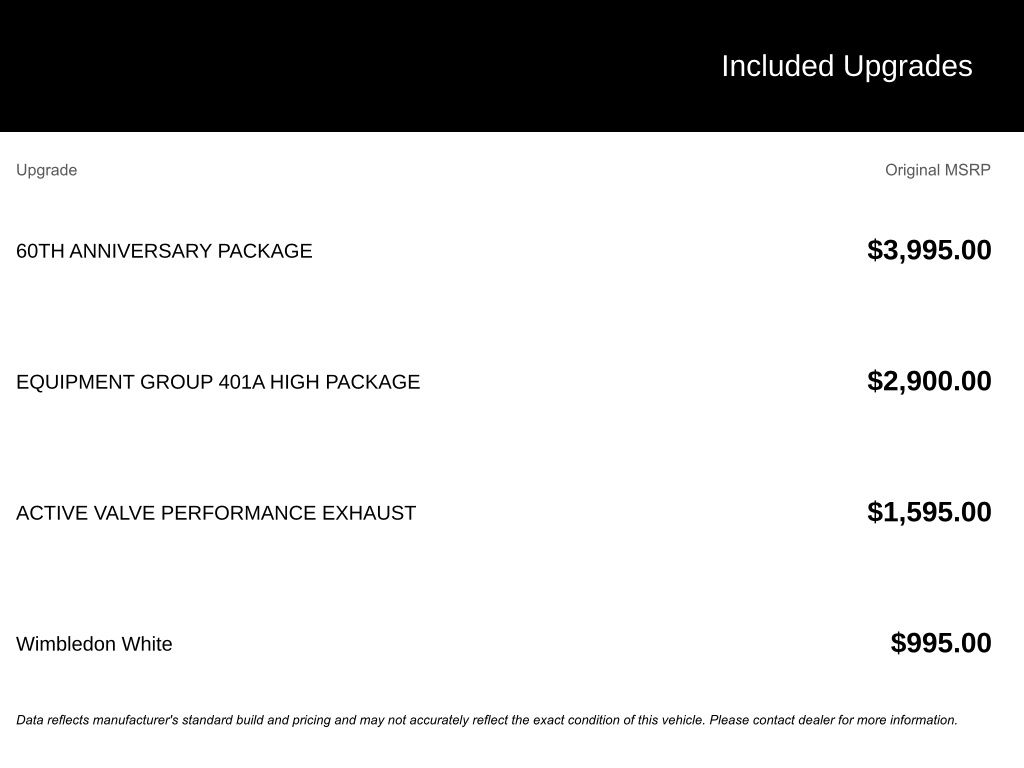Click the word 'White' in the paint upgrade

[147, 644]
